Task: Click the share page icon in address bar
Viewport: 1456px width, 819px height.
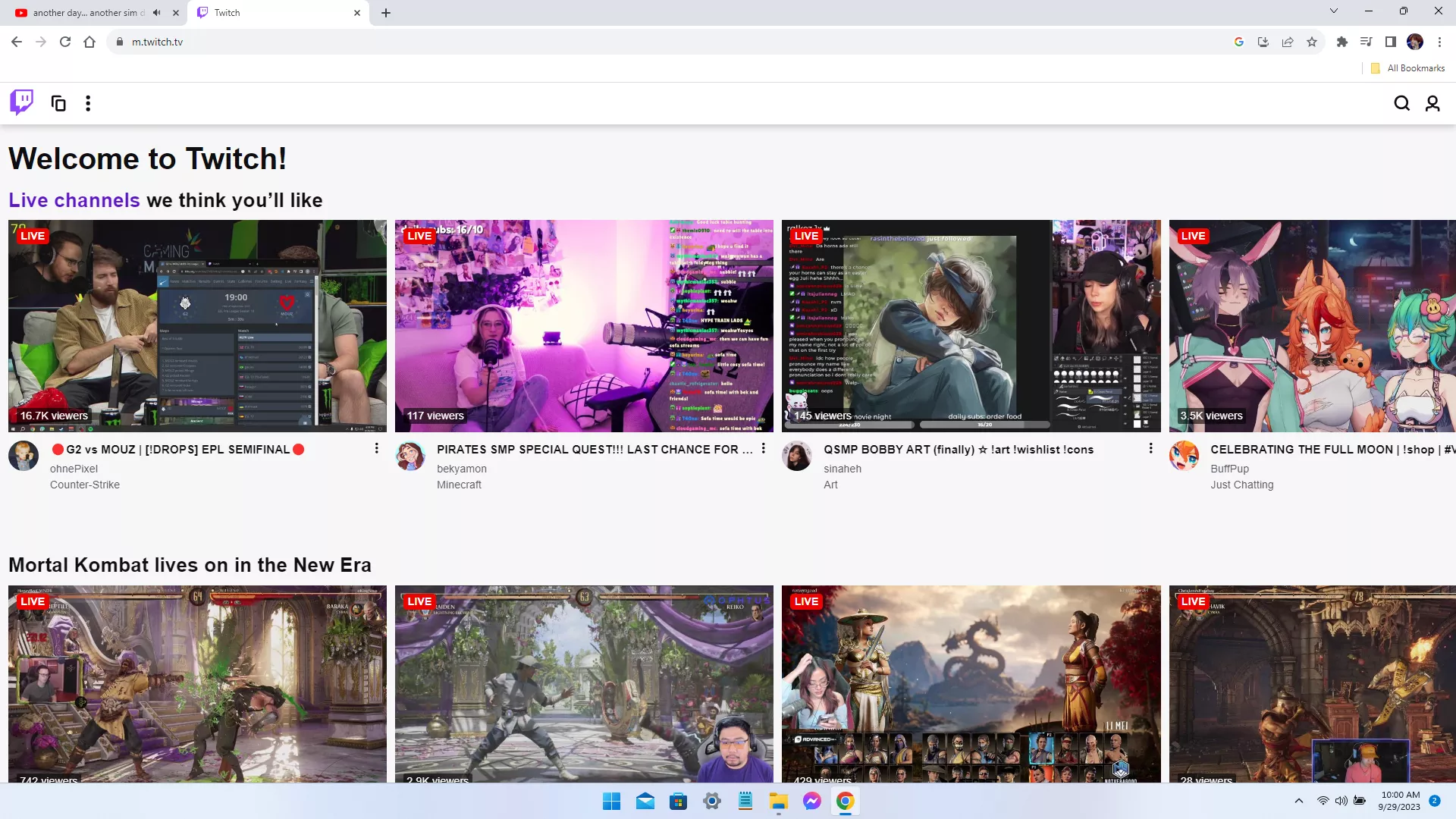Action: 1288,42
